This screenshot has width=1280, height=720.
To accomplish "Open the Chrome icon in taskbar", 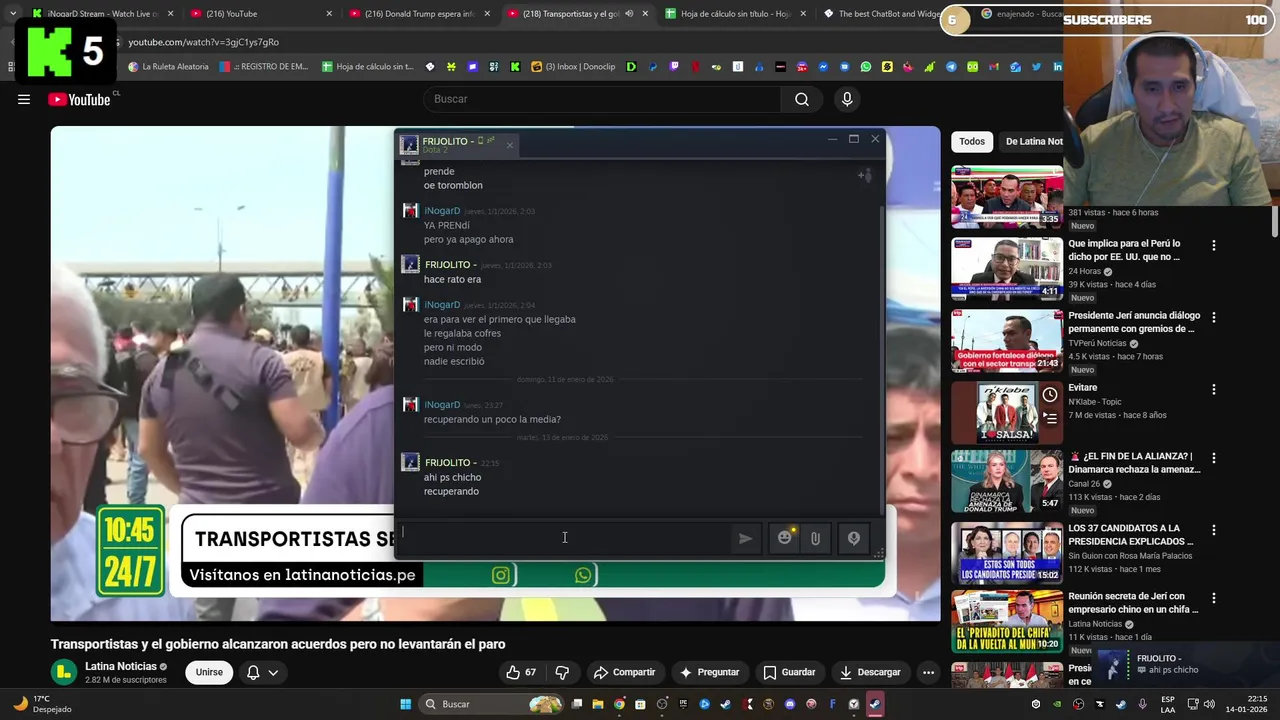I will [619, 704].
